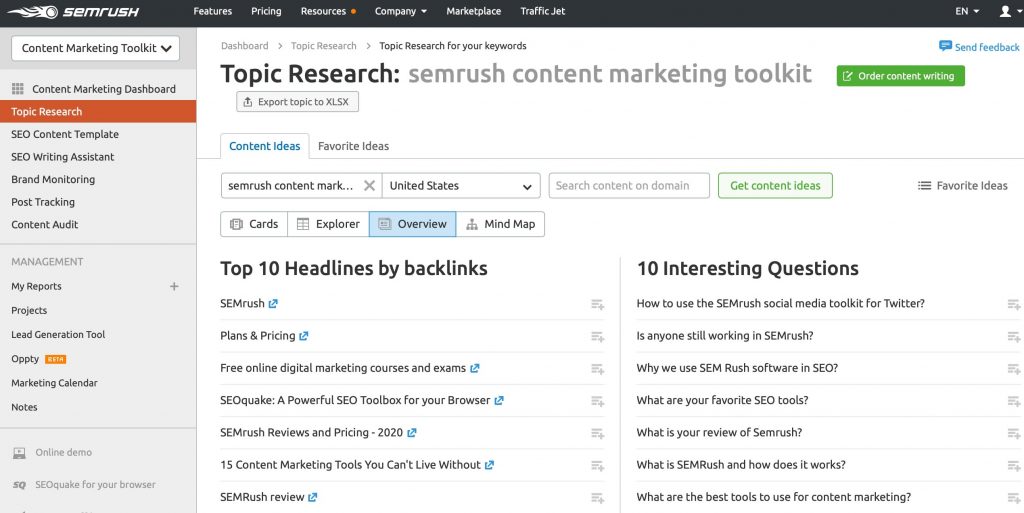Open external link icon after SEMrush Reviews and Pricing
Image resolution: width=1024 pixels, height=513 pixels.
coord(411,433)
